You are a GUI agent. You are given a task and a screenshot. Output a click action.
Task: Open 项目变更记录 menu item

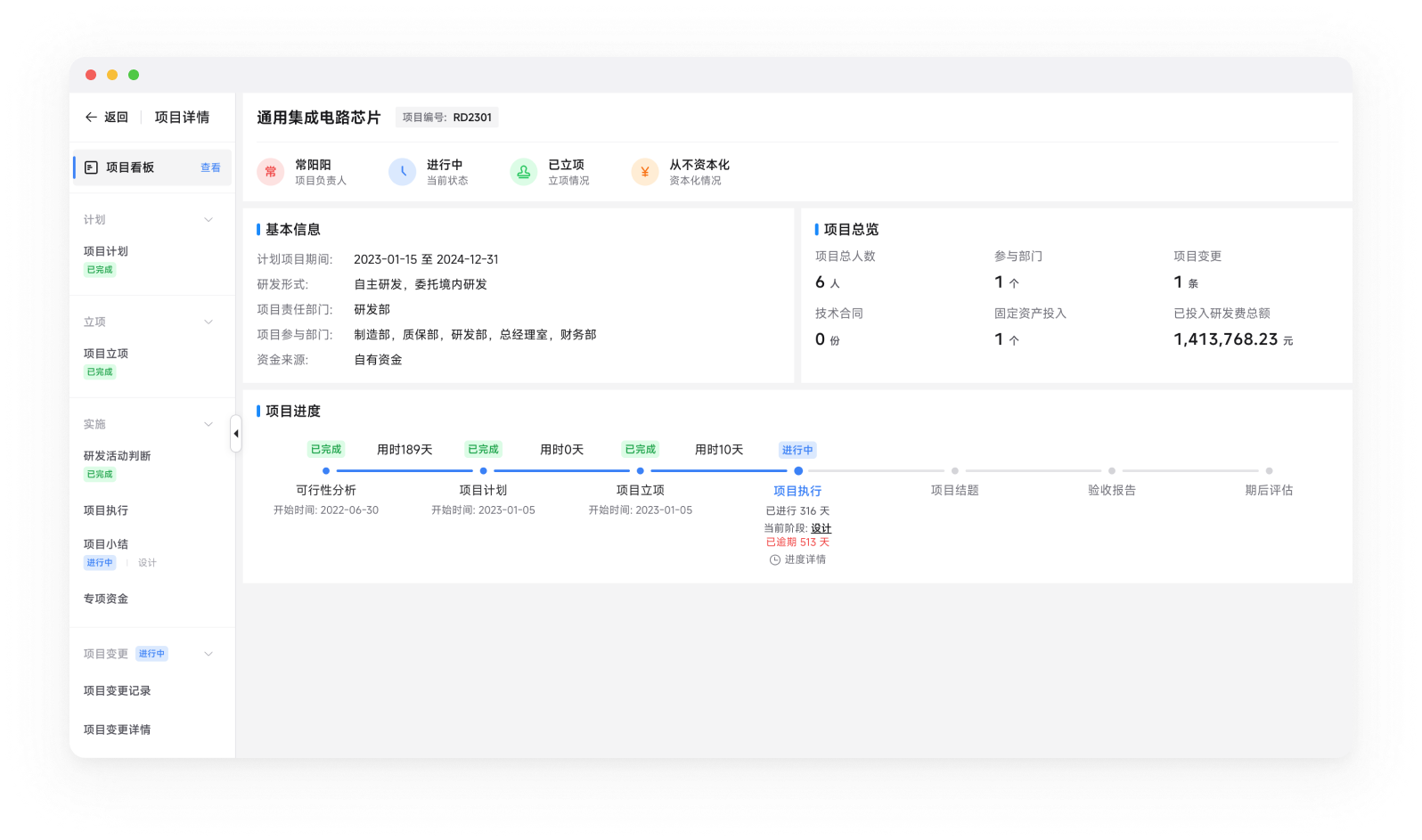pyautogui.click(x=117, y=691)
